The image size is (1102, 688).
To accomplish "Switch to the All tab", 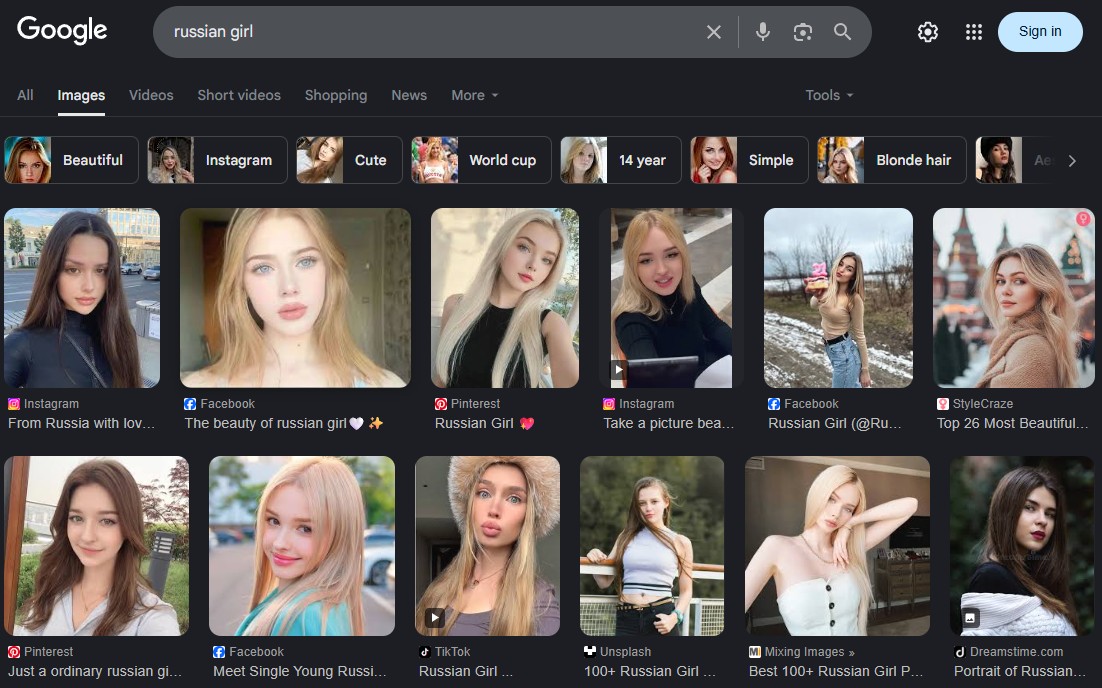I will [25, 95].
